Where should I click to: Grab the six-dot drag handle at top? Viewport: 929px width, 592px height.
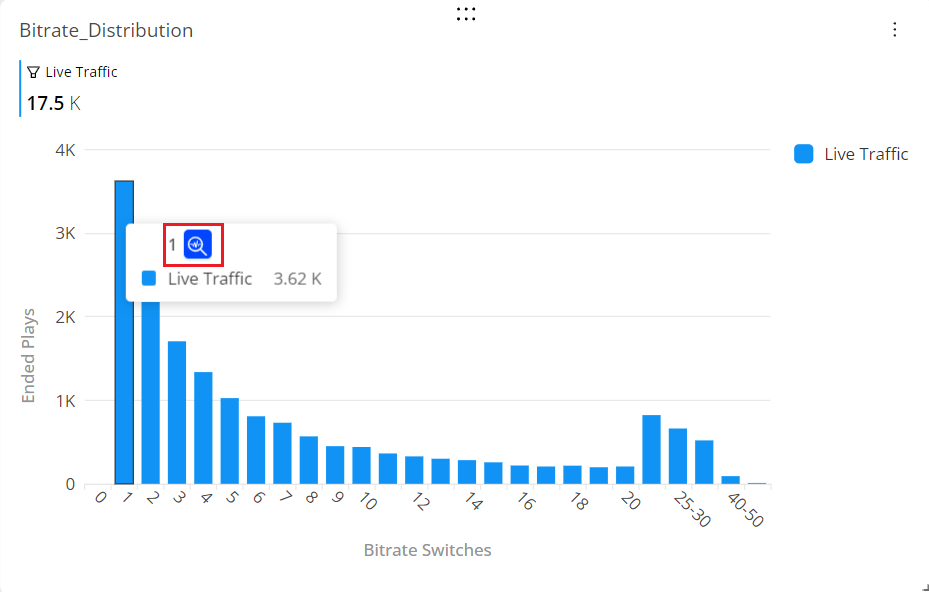pos(466,14)
